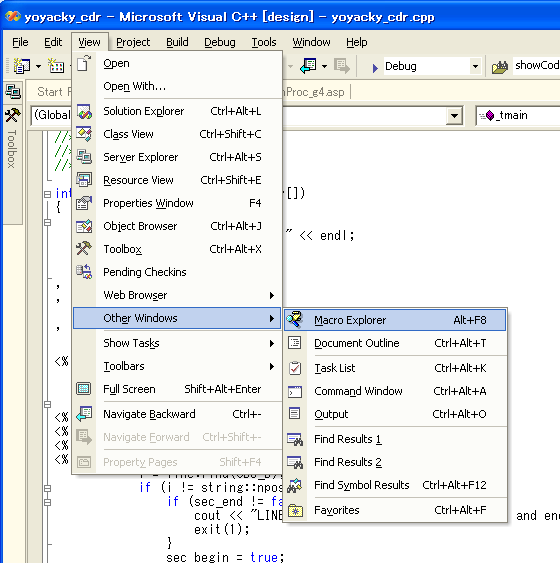Open the Help menu
The width and height of the screenshot is (560, 563).
click(x=356, y=42)
